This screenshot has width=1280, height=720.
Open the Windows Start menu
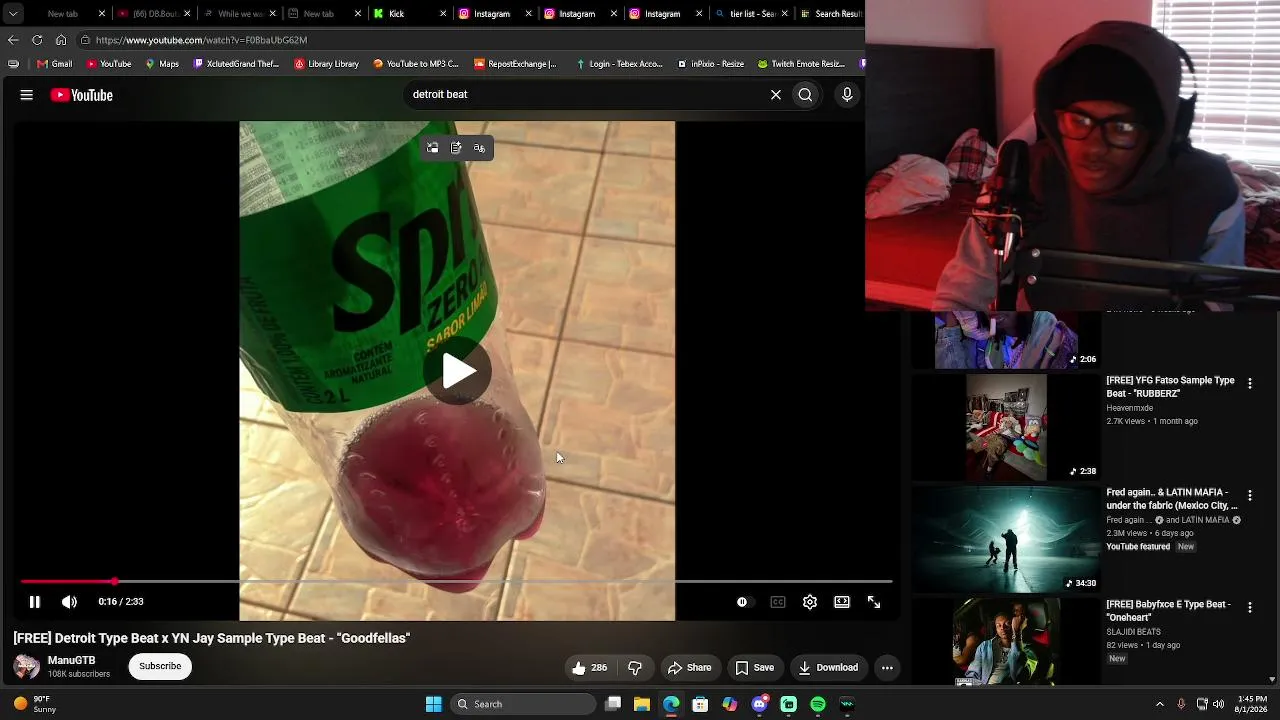pyautogui.click(x=434, y=704)
